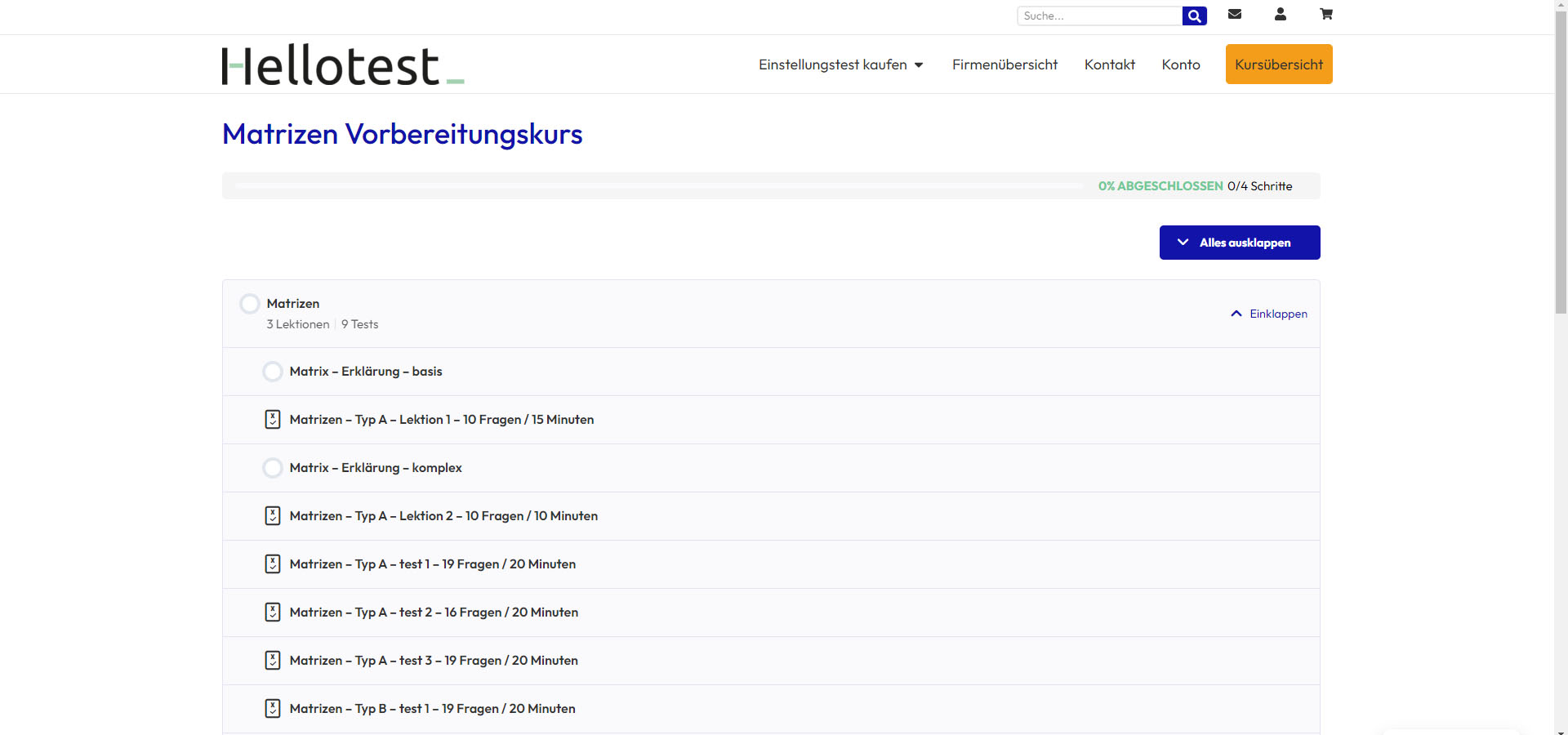Click quiz icon for Typ B test 1
The height and width of the screenshot is (735, 1568).
[x=273, y=708]
